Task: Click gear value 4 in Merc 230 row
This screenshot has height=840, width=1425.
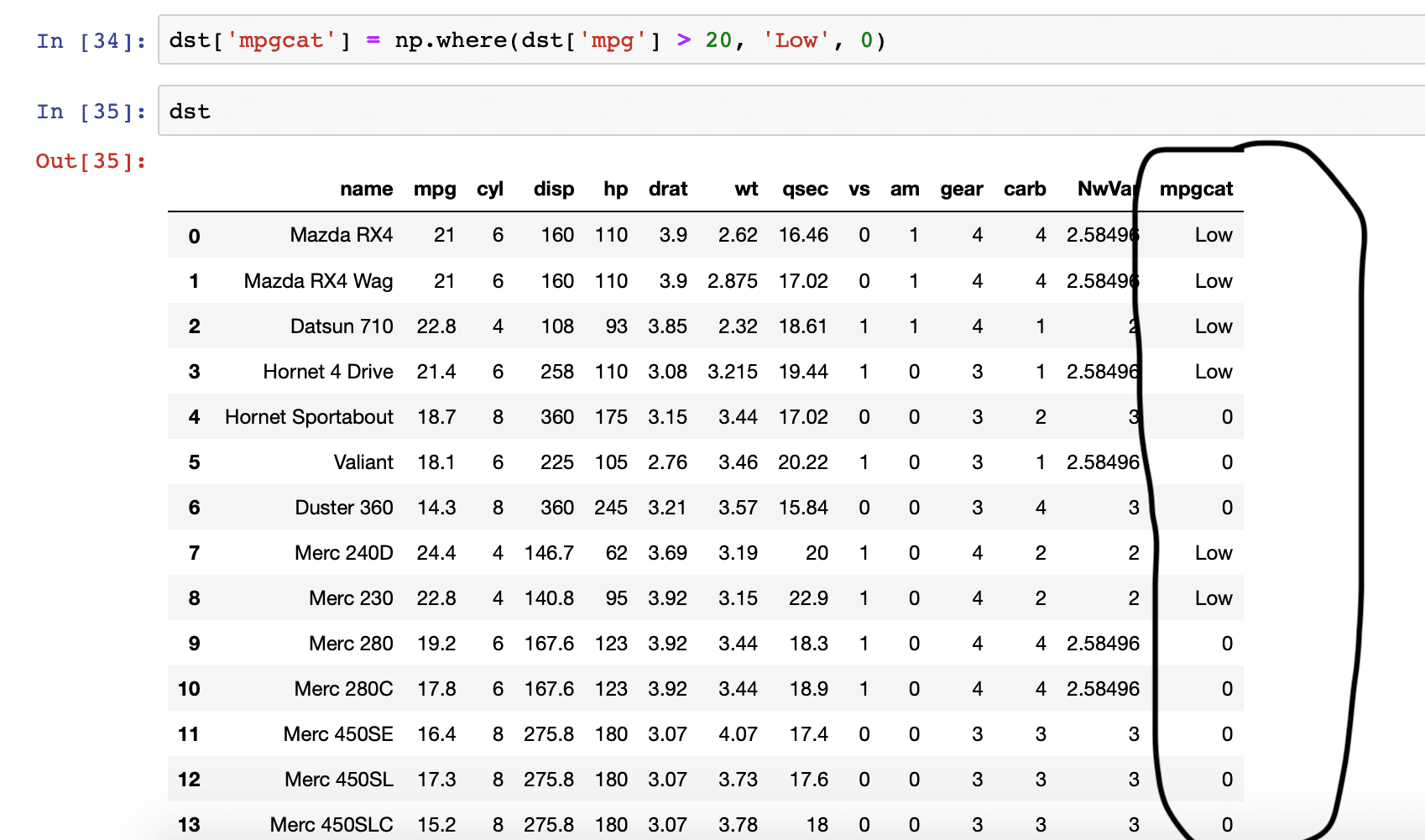Action: tap(978, 598)
